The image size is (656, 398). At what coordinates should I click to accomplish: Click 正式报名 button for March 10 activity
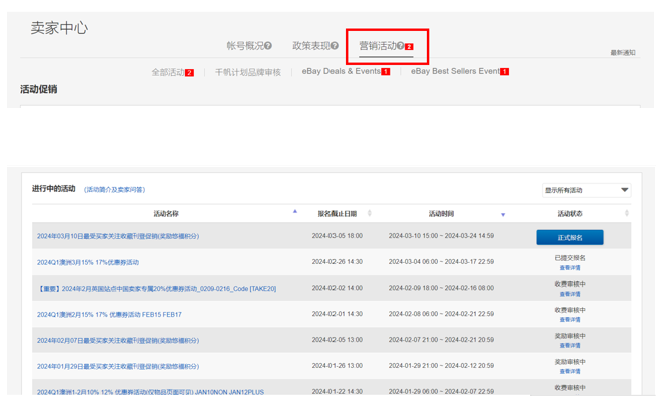pos(570,237)
